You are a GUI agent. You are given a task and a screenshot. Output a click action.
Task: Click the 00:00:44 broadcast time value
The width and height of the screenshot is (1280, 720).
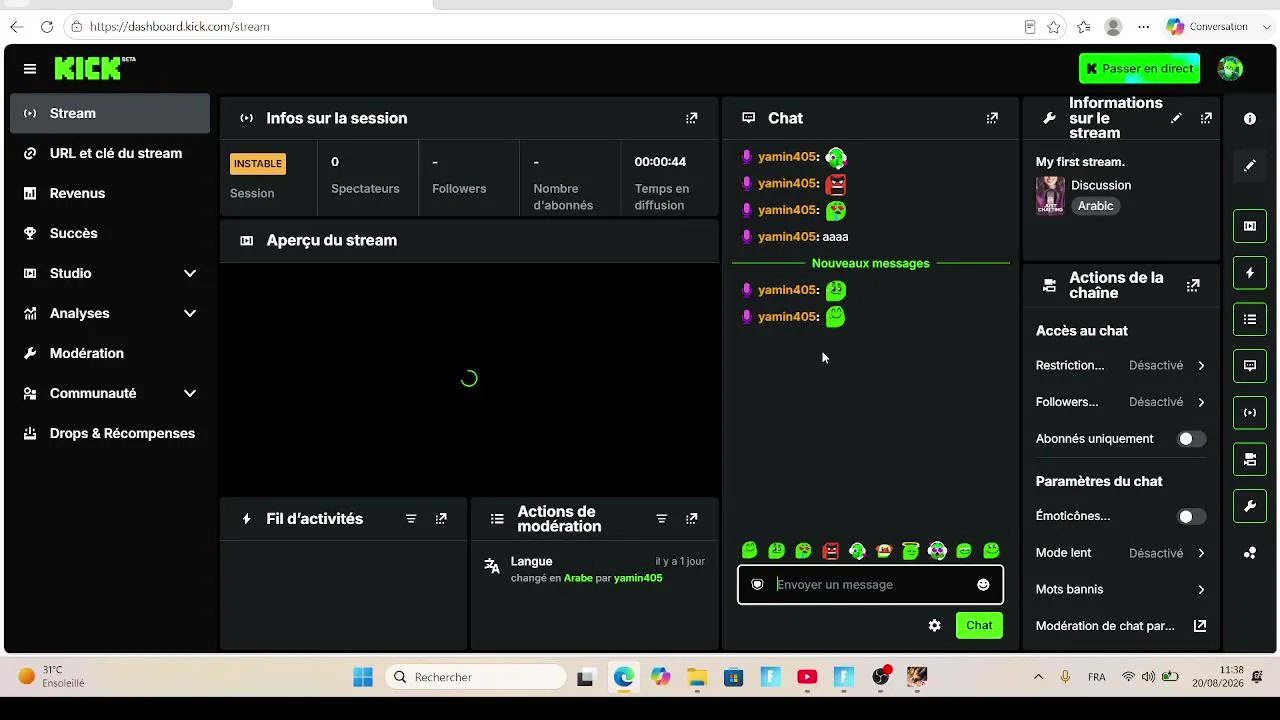660,162
